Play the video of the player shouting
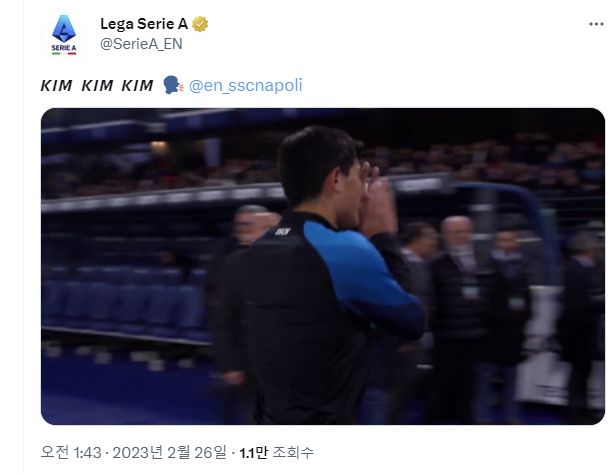This screenshot has height=473, width=616. pos(323,266)
